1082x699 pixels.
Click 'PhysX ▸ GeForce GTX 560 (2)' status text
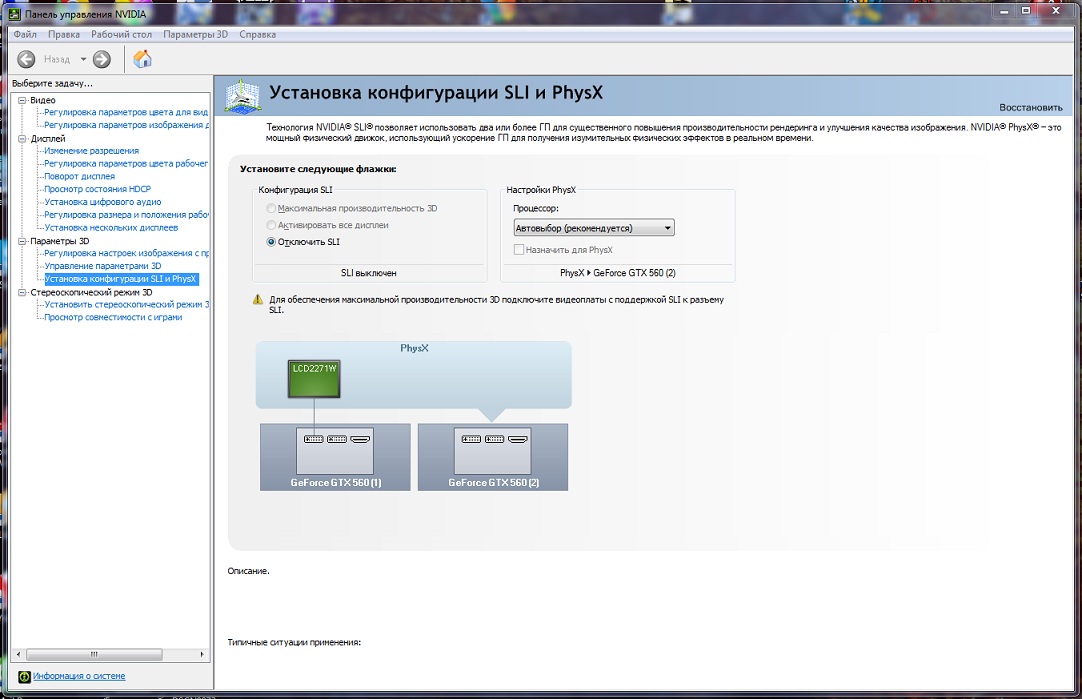pyautogui.click(x=618, y=273)
